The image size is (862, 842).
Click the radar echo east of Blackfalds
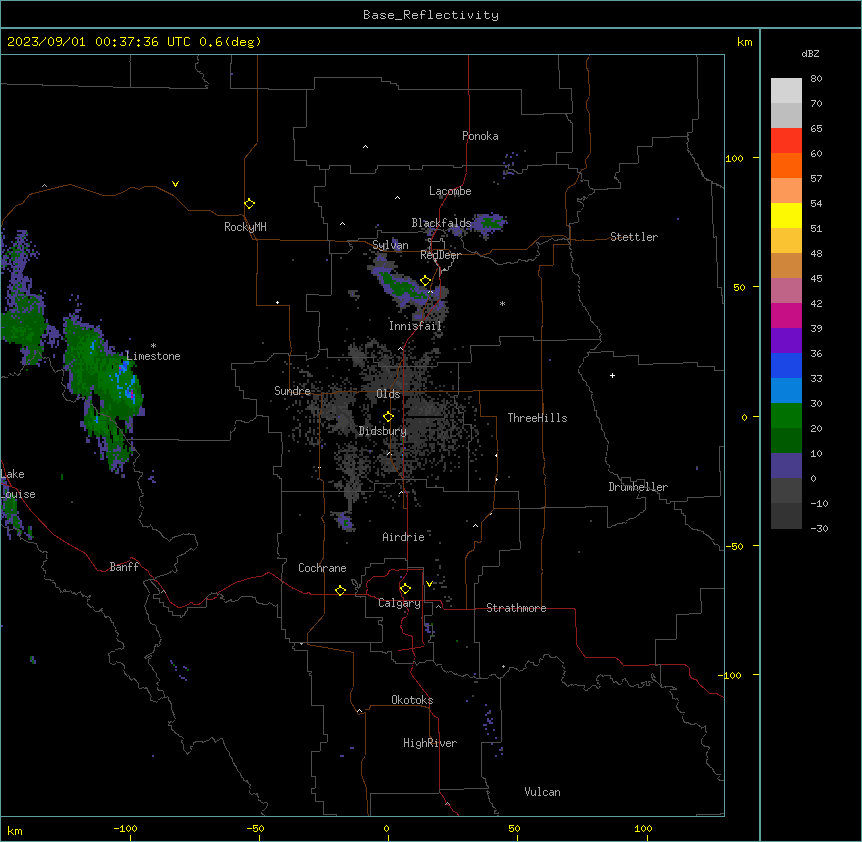tap(489, 222)
